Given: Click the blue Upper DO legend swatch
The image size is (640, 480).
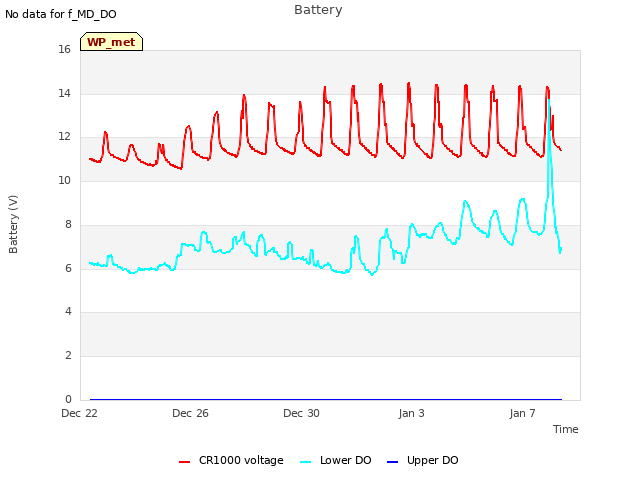Looking at the screenshot, I should [x=392, y=462].
